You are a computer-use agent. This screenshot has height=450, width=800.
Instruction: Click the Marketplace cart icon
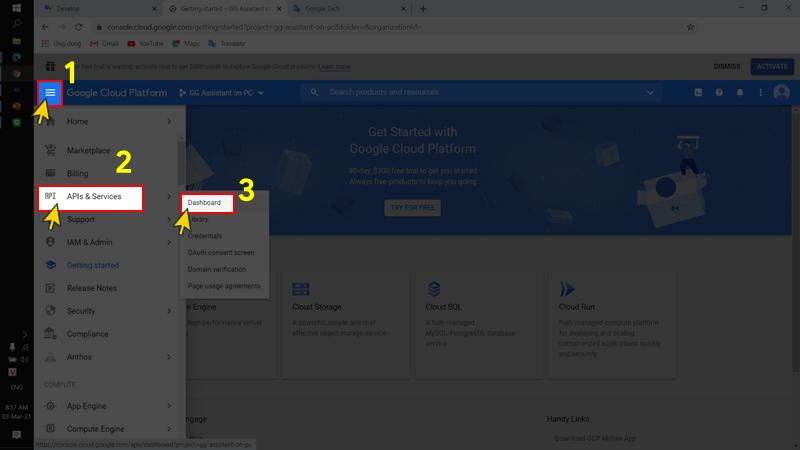50,151
